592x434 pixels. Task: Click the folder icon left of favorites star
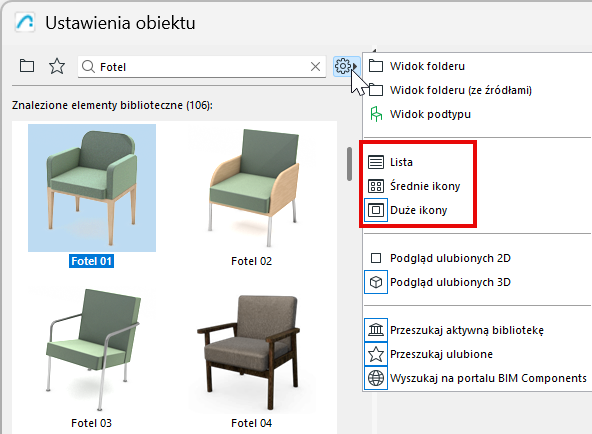(x=27, y=66)
